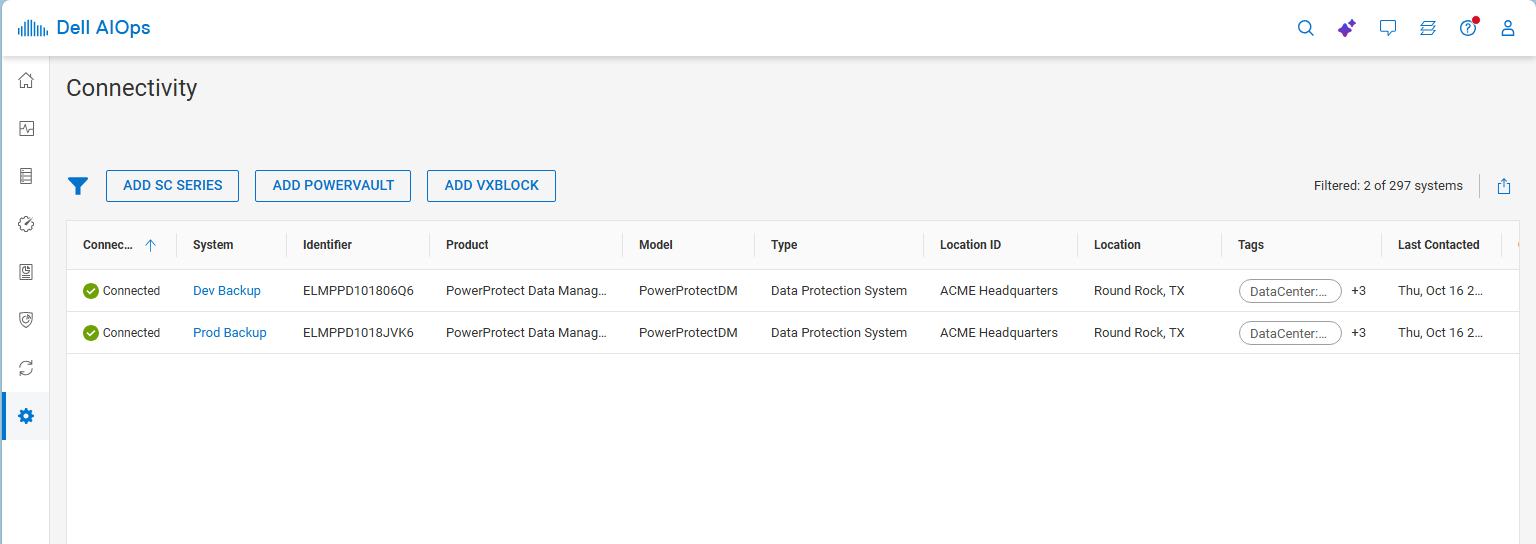1536x544 pixels.
Task: Open the health monitoring sidebar icon
Action: [x=26, y=128]
